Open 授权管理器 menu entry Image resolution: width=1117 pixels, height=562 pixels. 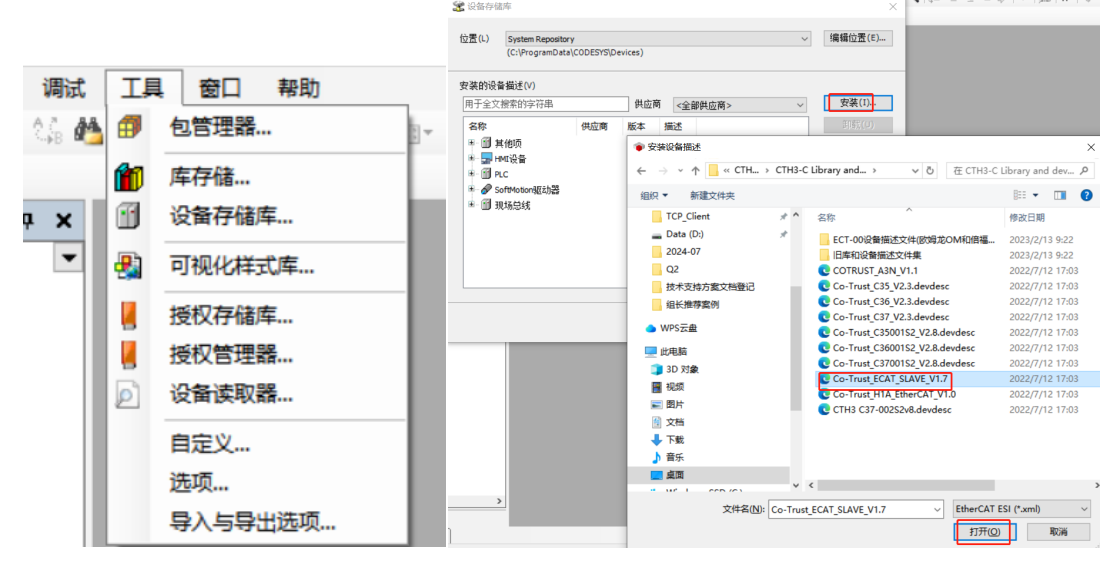click(x=231, y=354)
